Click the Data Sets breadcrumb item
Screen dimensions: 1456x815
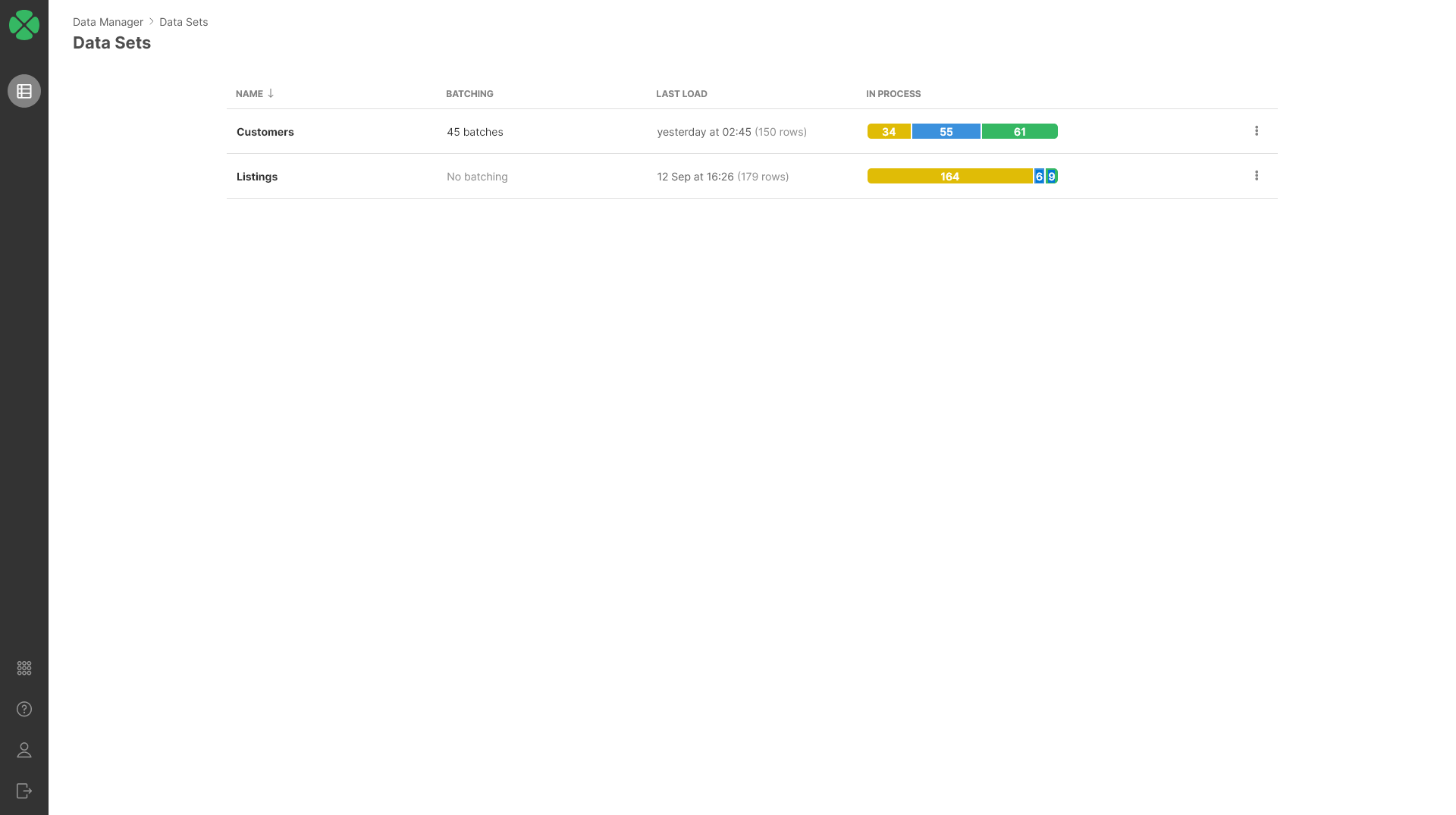183,22
